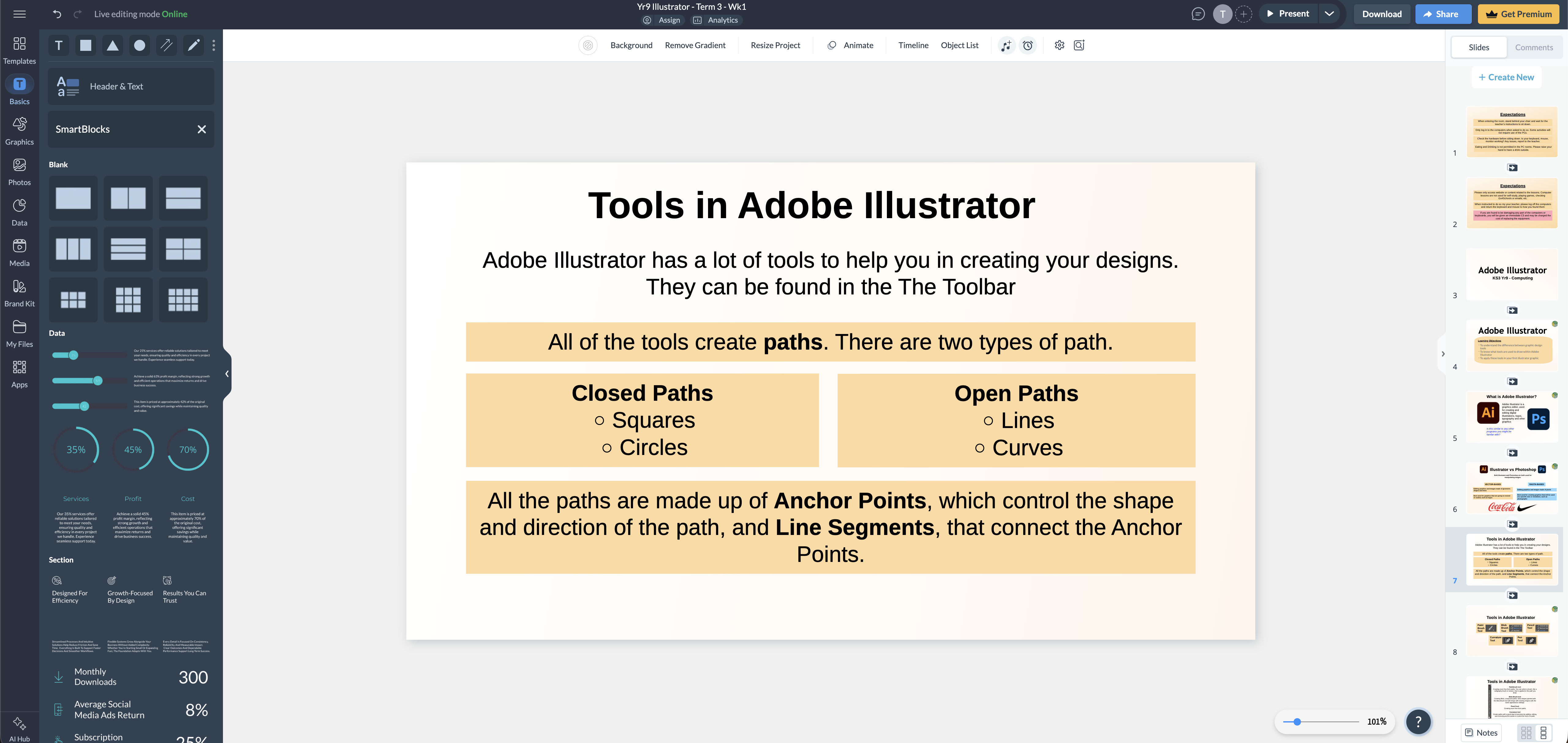Open slide 3 Adobe Illustrator title thumbnail
The width and height of the screenshot is (1568, 743).
coord(1512,274)
